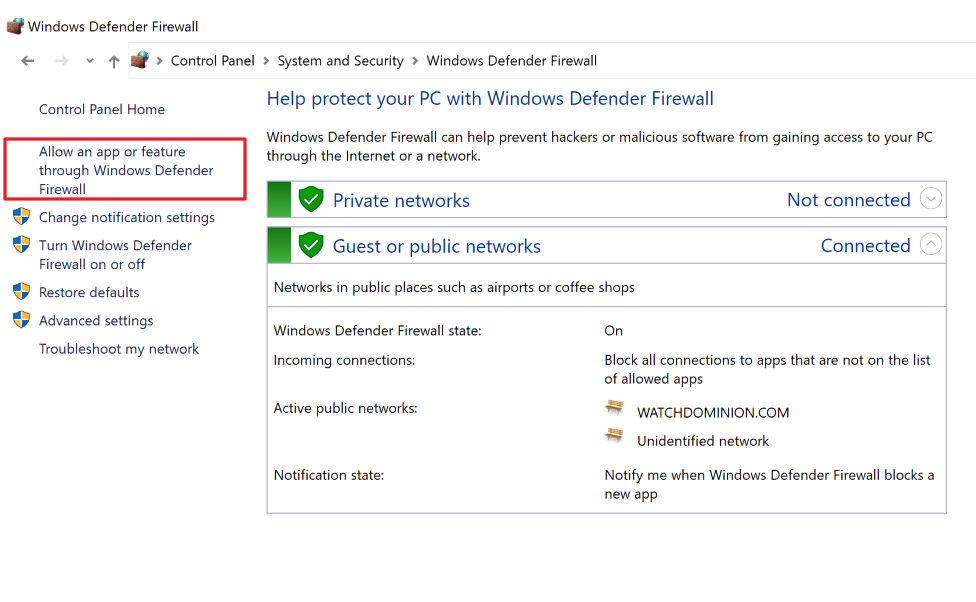
Task: Click the shield icon beside Advanced settings
Action: [x=21, y=320]
